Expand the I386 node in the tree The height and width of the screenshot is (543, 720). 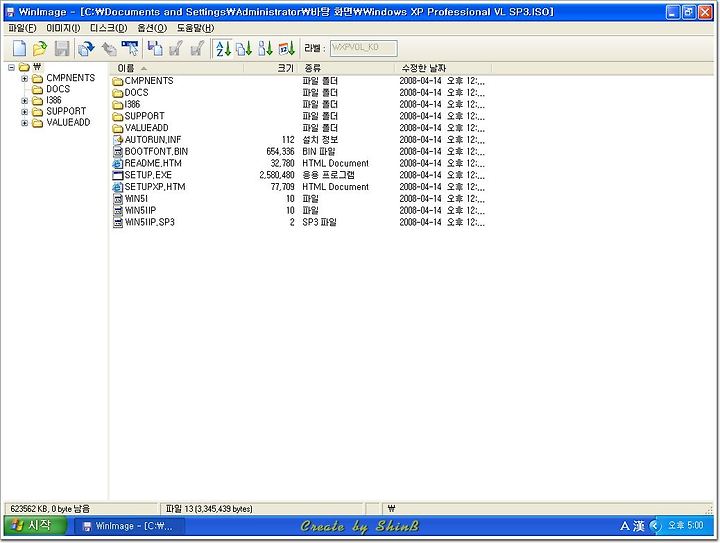25,101
